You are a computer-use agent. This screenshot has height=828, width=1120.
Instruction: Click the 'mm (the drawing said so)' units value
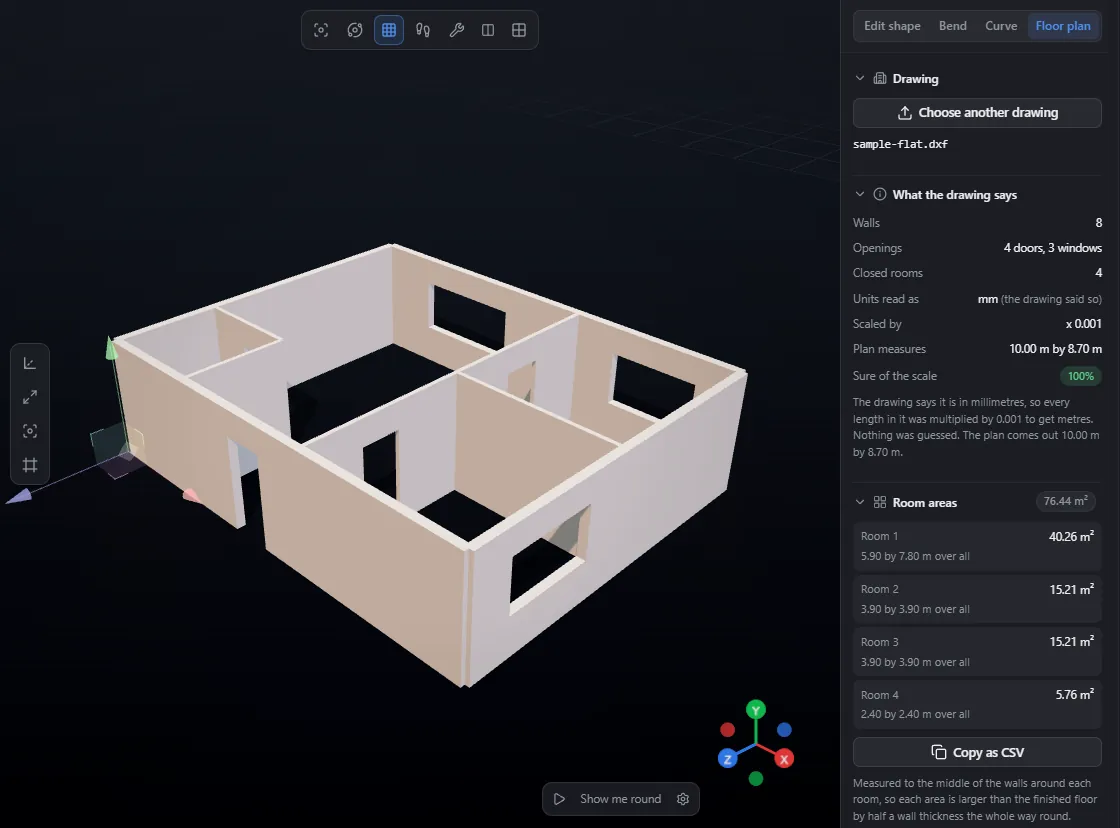coord(1039,299)
